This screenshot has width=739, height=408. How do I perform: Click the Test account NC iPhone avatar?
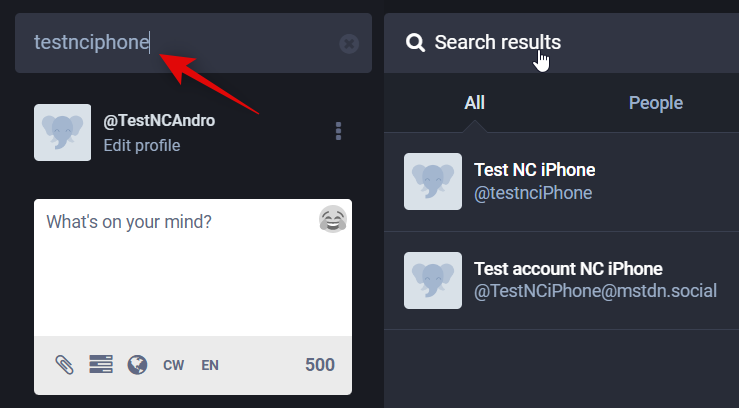click(433, 280)
